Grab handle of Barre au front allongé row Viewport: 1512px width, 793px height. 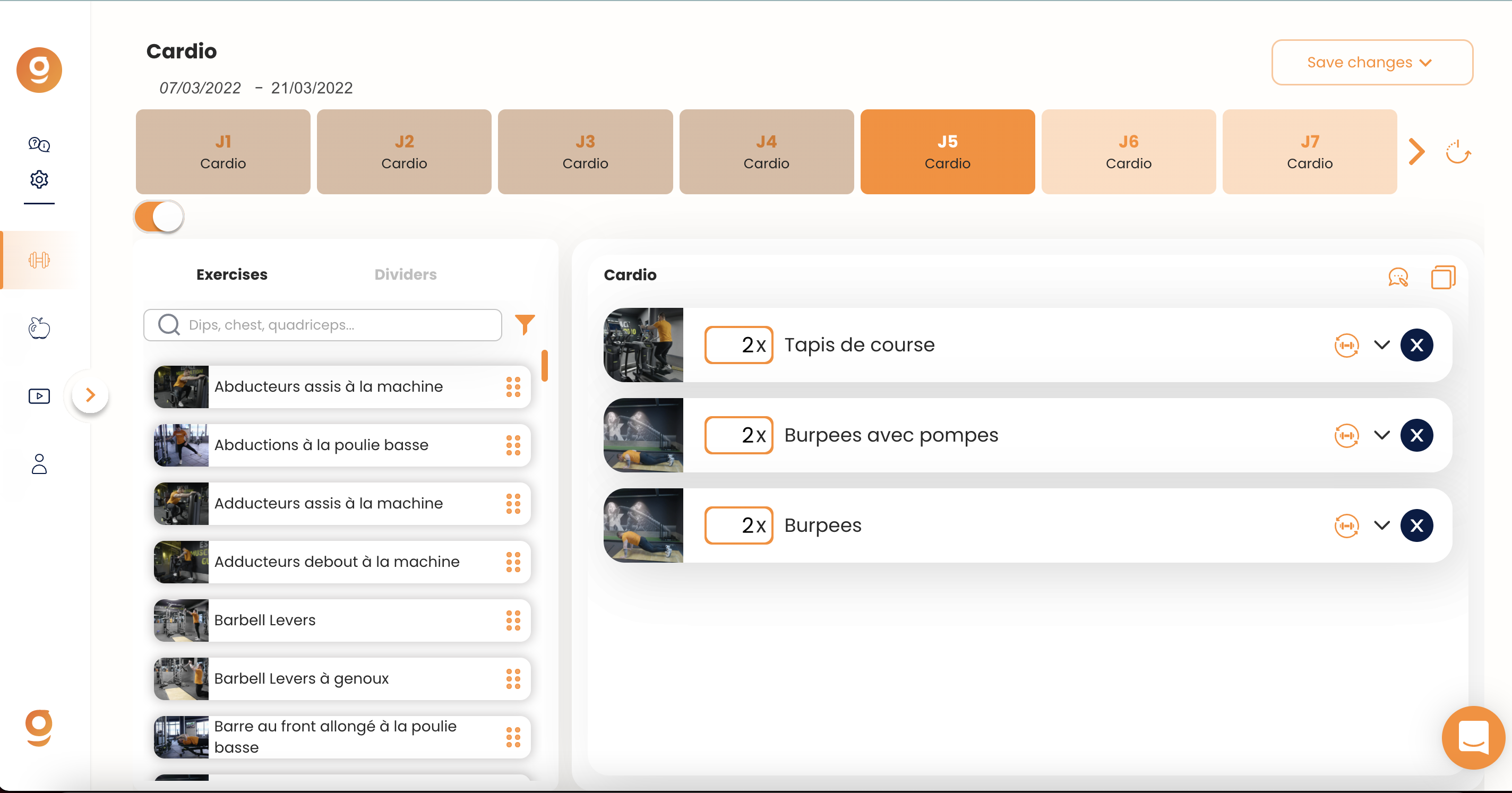(513, 737)
